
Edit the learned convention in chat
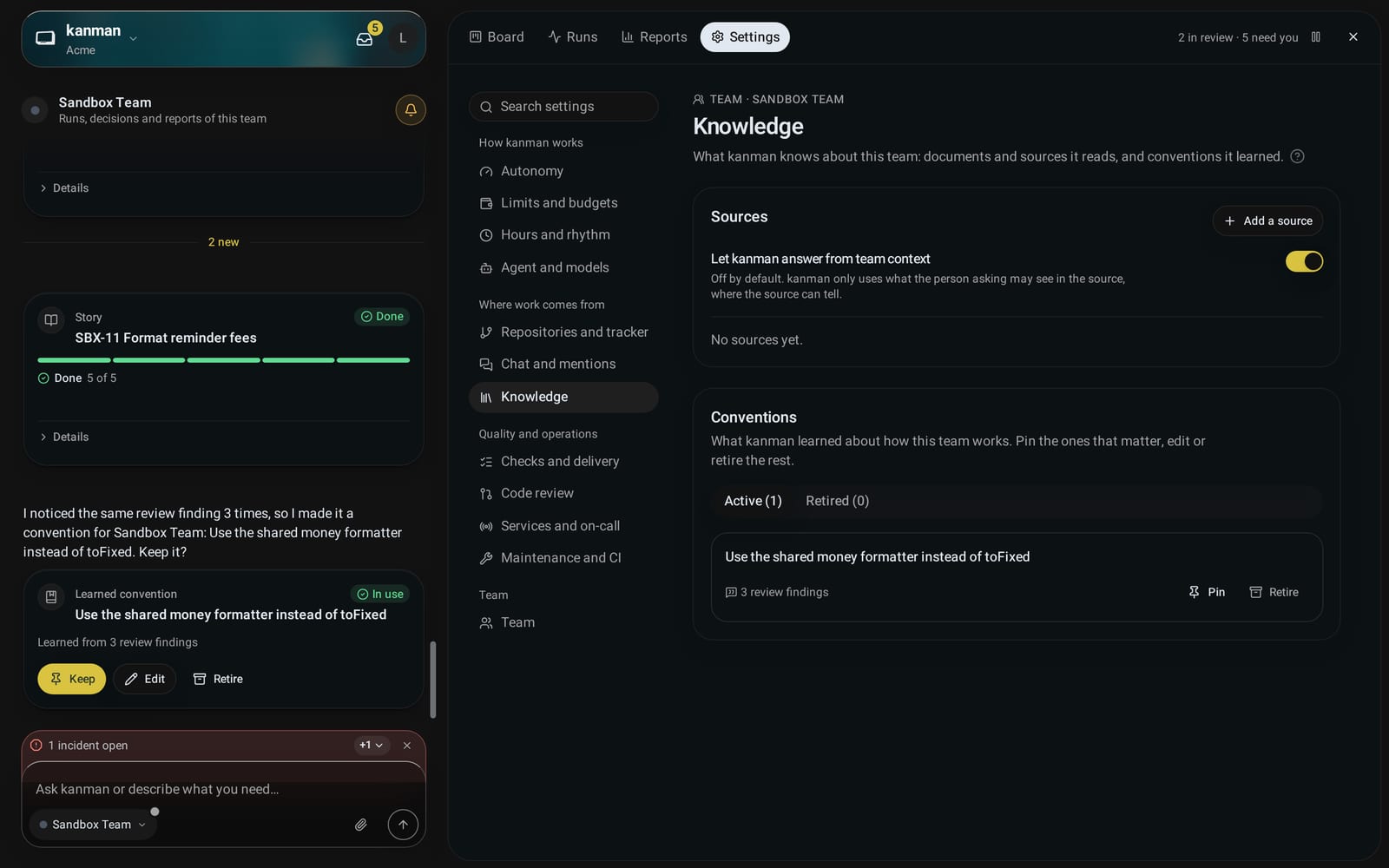[145, 679]
